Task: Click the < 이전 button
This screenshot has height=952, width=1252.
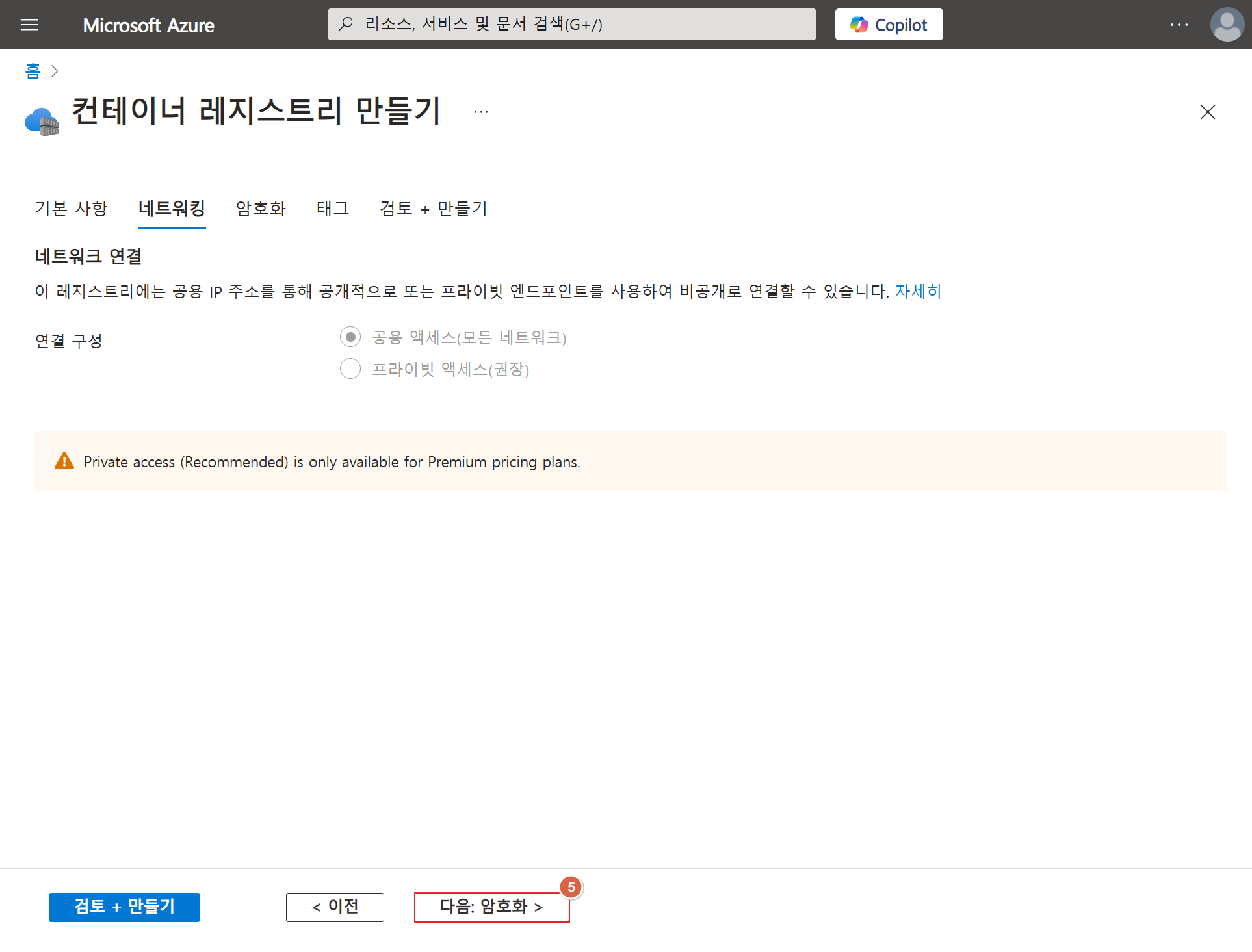Action: point(335,907)
